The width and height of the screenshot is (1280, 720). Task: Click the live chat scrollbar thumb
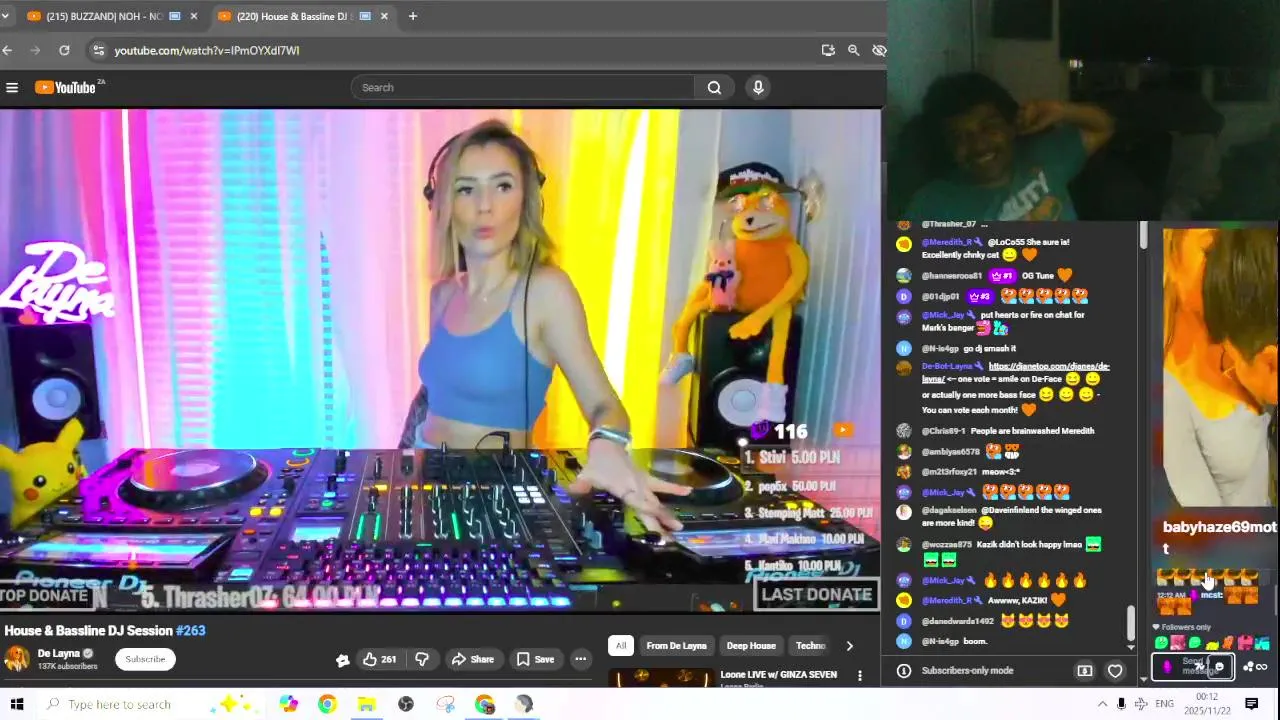point(1130,623)
